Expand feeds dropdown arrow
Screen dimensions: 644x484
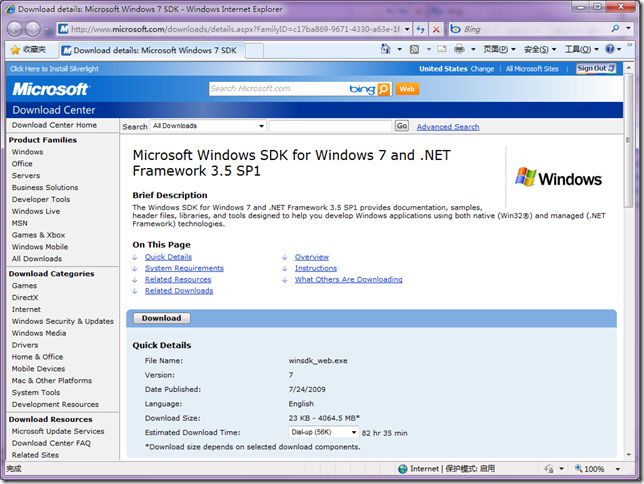coord(428,50)
